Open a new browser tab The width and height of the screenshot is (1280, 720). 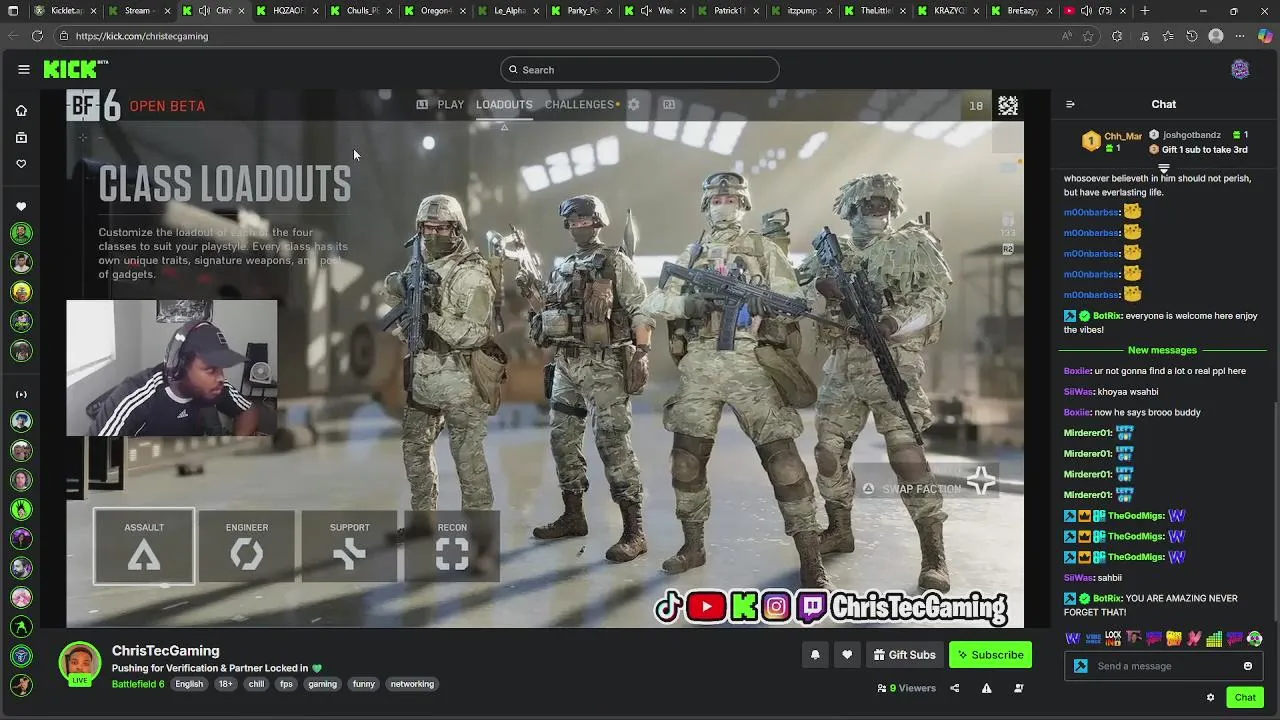(1145, 11)
